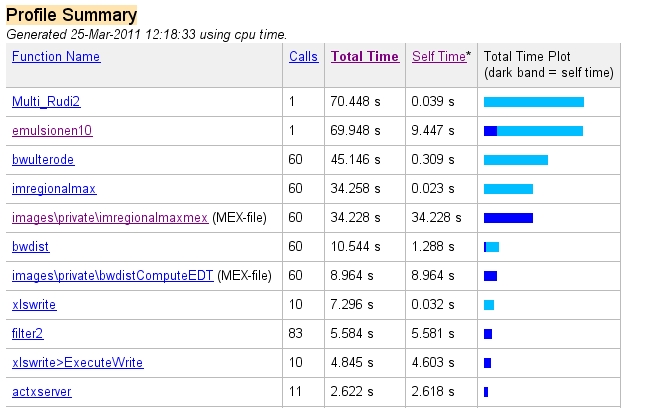Click the Profile Summary heading
The width and height of the screenshot is (648, 408).
pyautogui.click(x=72, y=15)
